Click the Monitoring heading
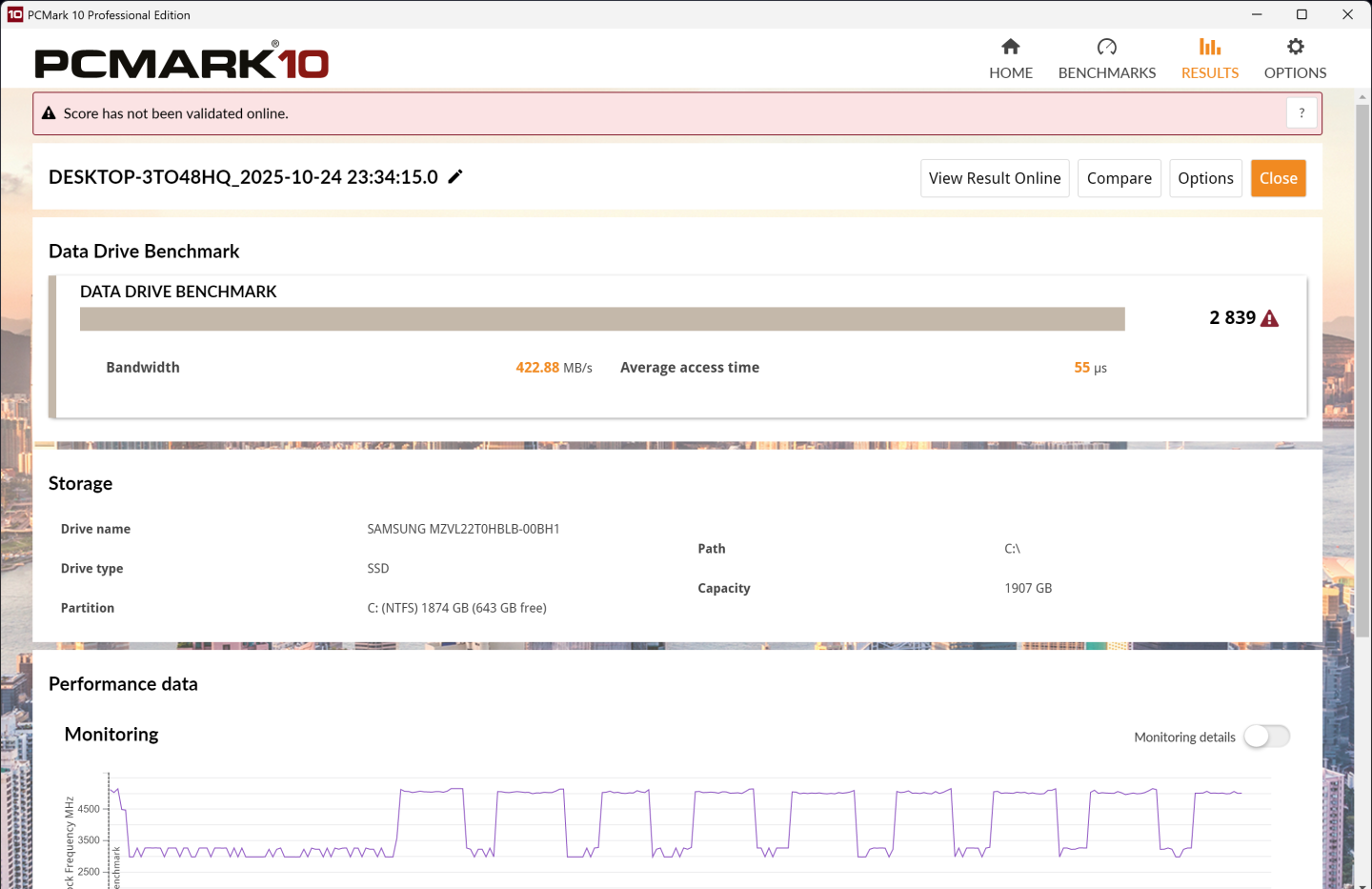This screenshot has height=889, width=1372. point(111,735)
